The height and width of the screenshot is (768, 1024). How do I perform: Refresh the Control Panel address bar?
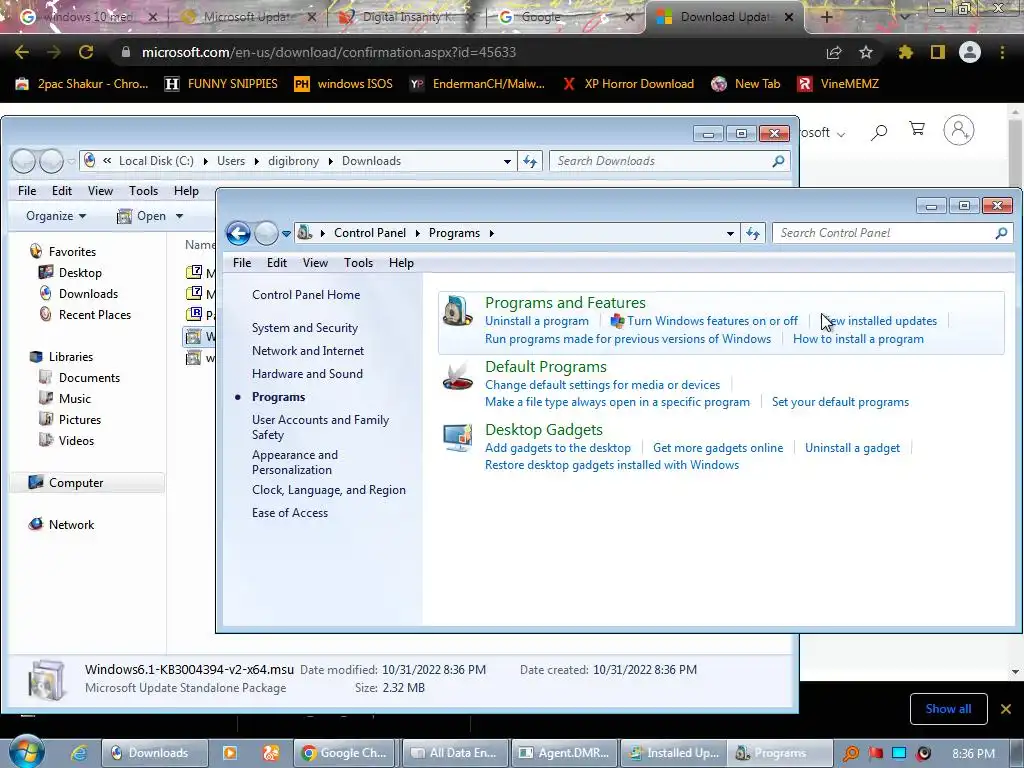tap(753, 233)
